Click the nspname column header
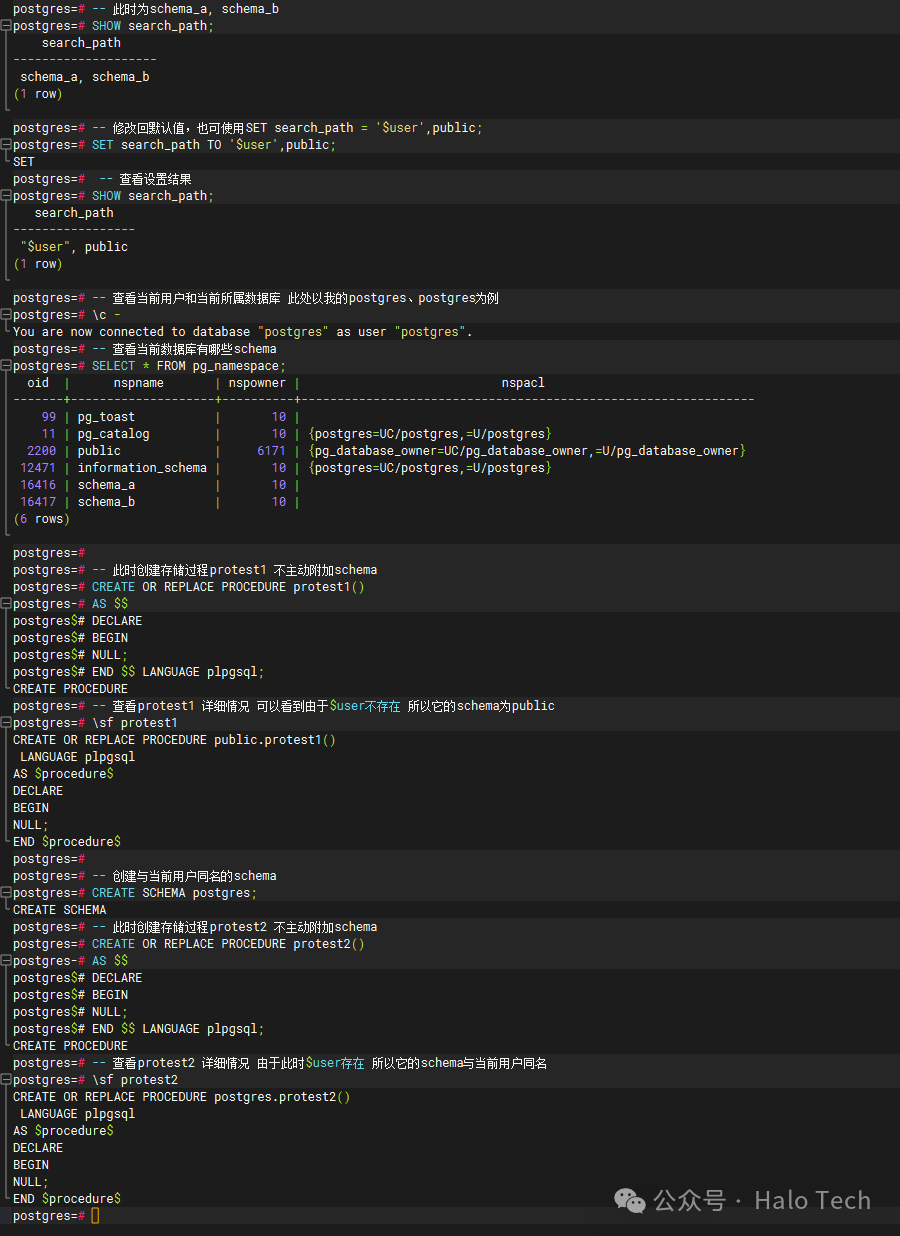Viewport: 900px width, 1236px height. tap(138, 383)
